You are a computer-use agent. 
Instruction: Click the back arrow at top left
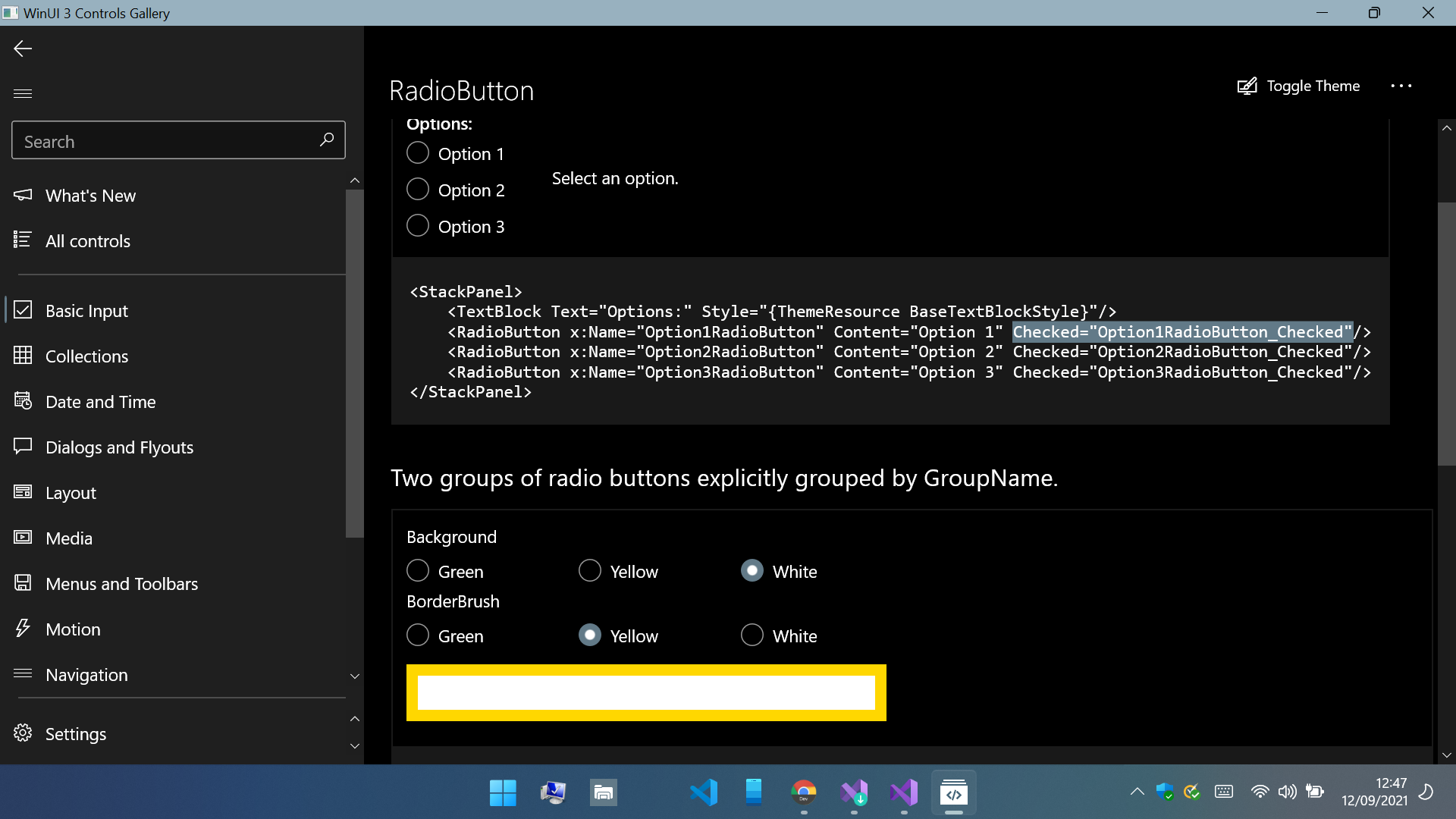(22, 48)
